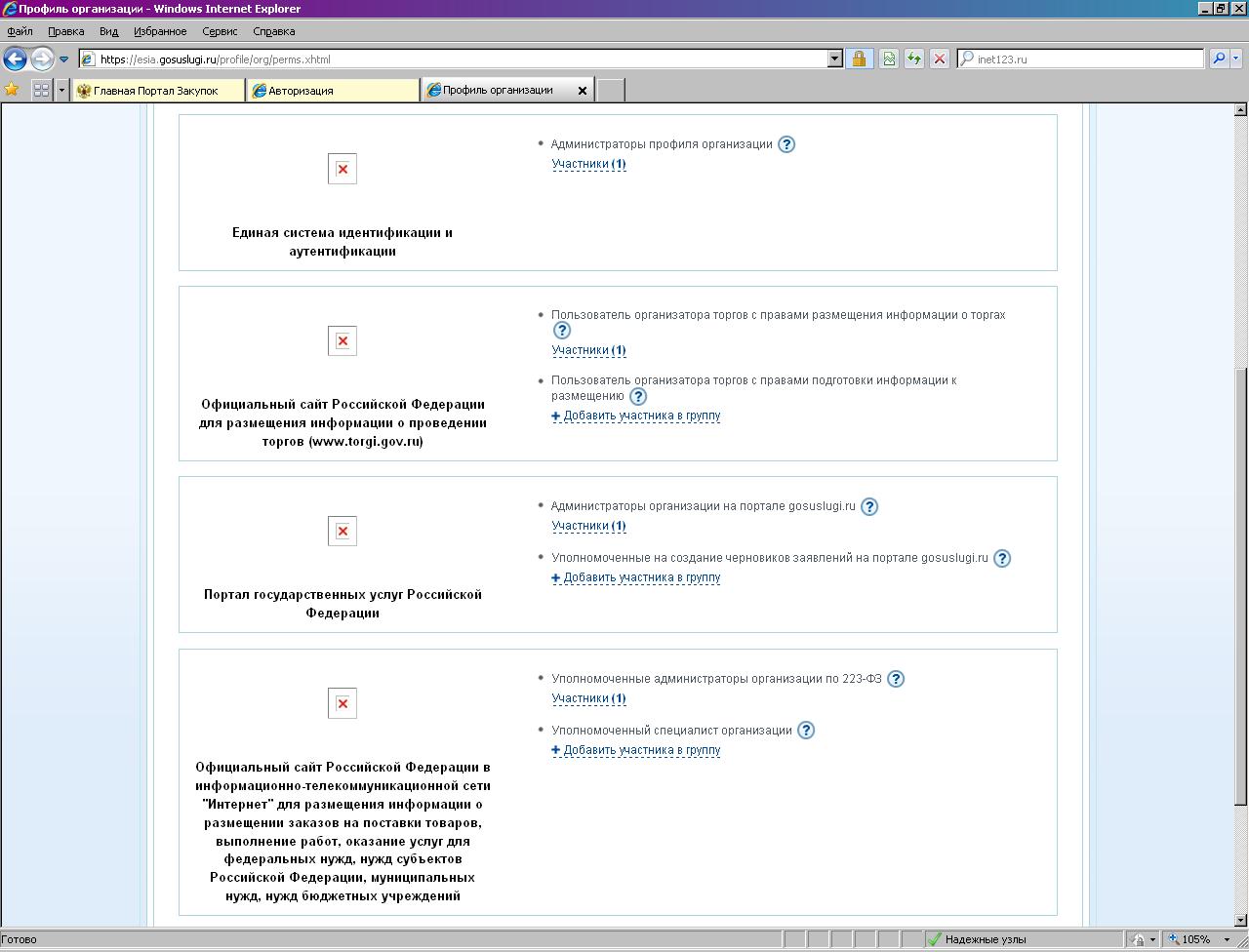This screenshot has height=952, width=1249.
Task: Switch to the Авторизация tab
Action: pyautogui.click(x=332, y=91)
